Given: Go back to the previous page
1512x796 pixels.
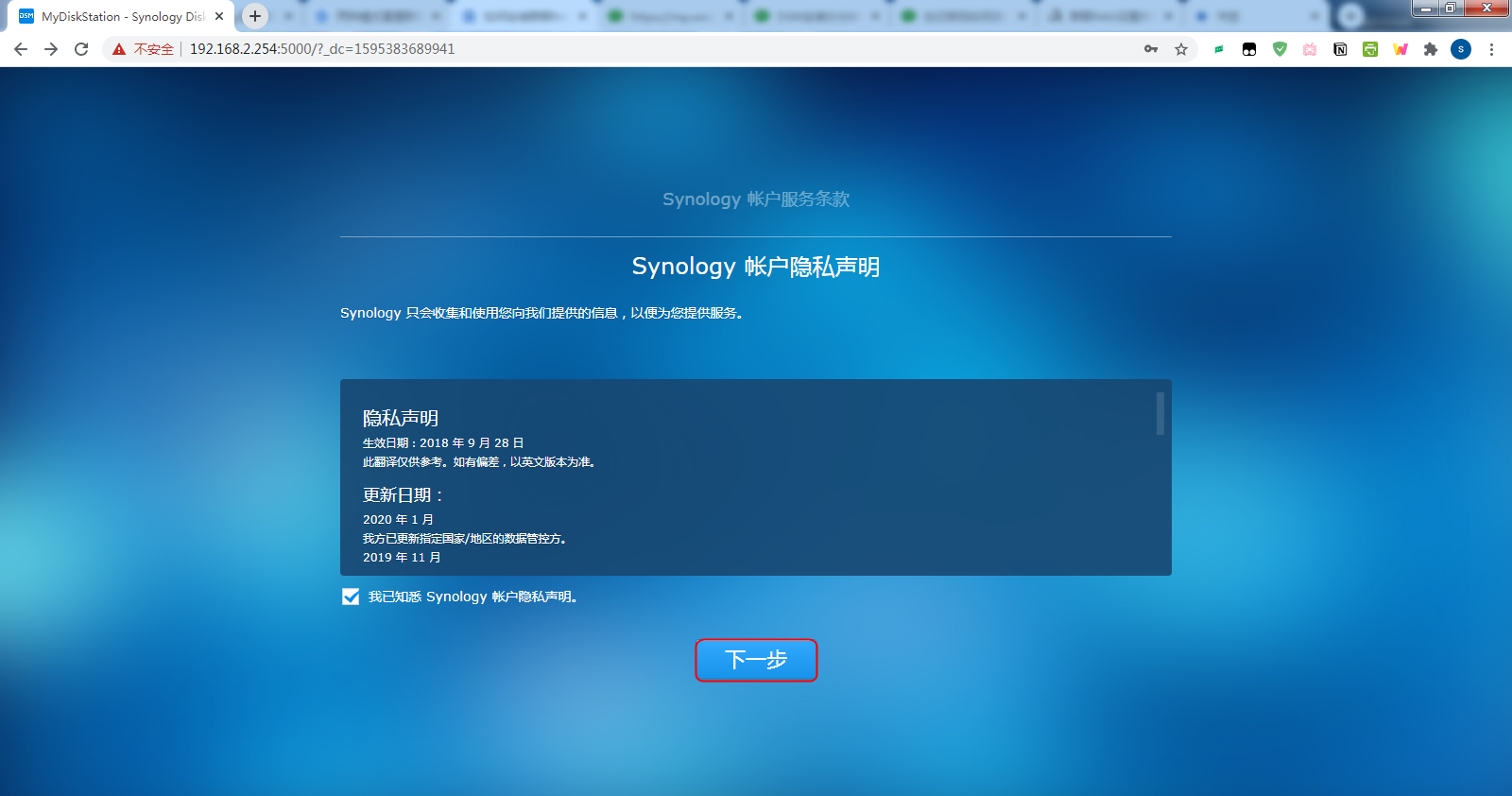Looking at the screenshot, I should pyautogui.click(x=21, y=49).
